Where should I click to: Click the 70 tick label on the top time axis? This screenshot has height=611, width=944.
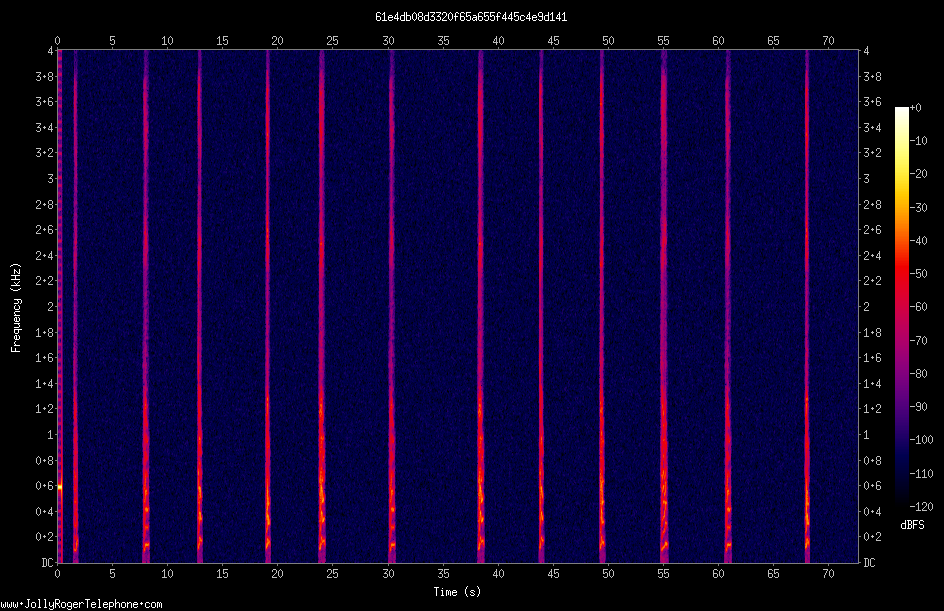828,41
